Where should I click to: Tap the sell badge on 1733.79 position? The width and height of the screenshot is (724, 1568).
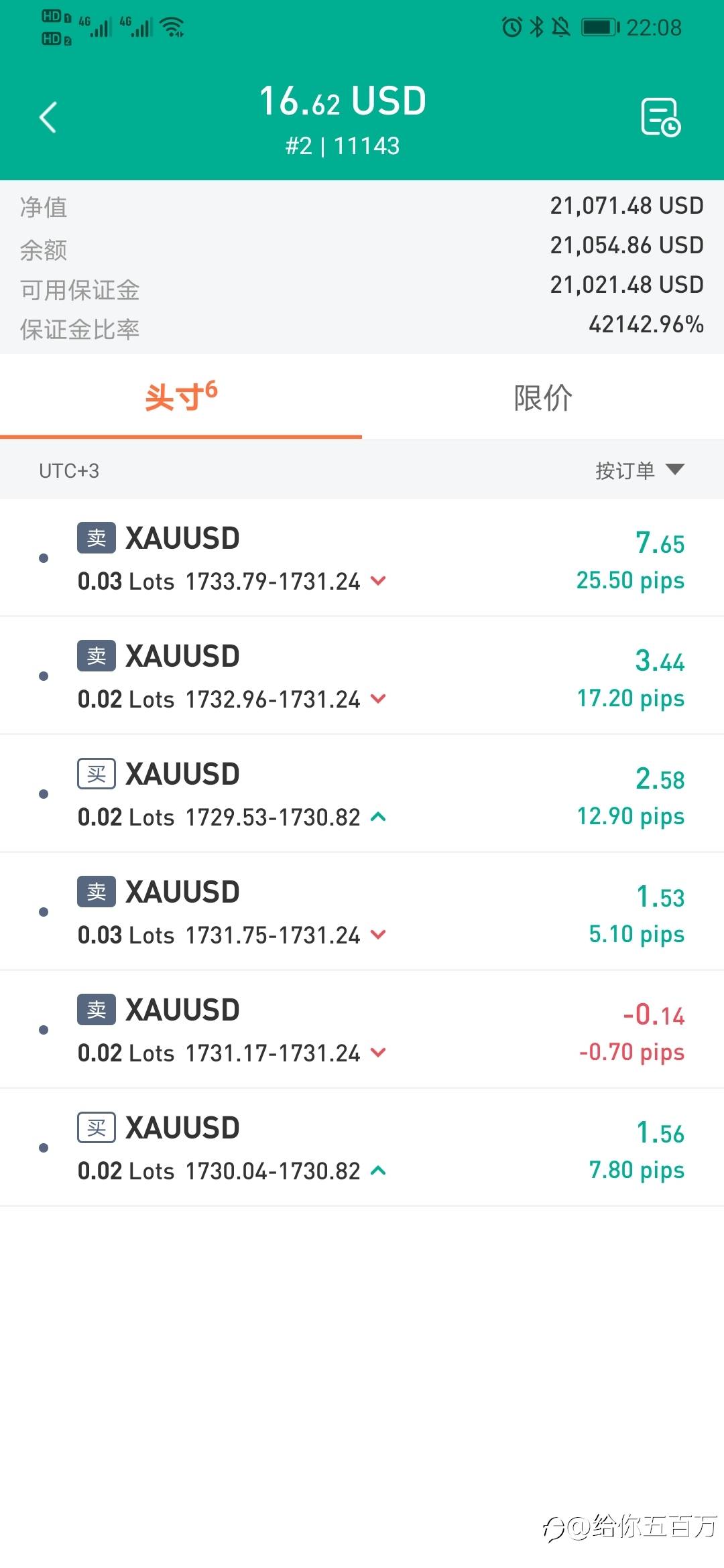[x=97, y=538]
